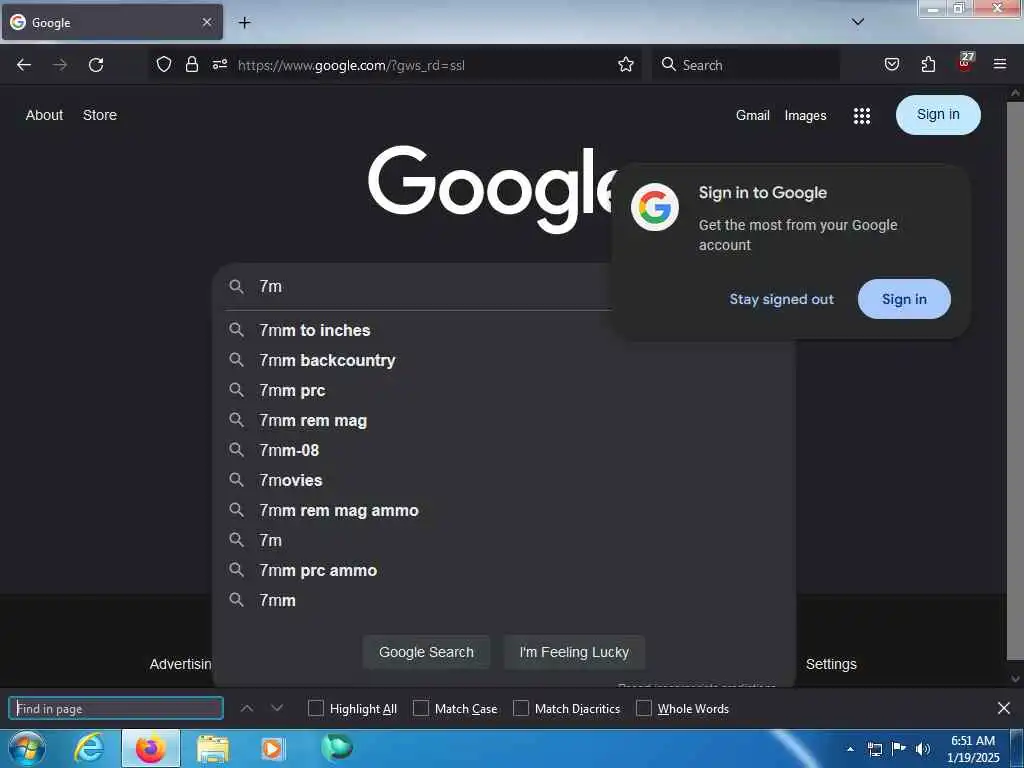The width and height of the screenshot is (1024, 768).
Task: Click the network tray icon
Action: [875, 749]
